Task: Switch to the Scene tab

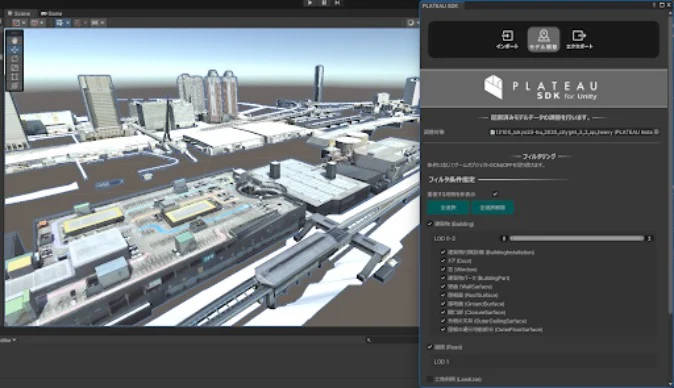Action: (20, 13)
